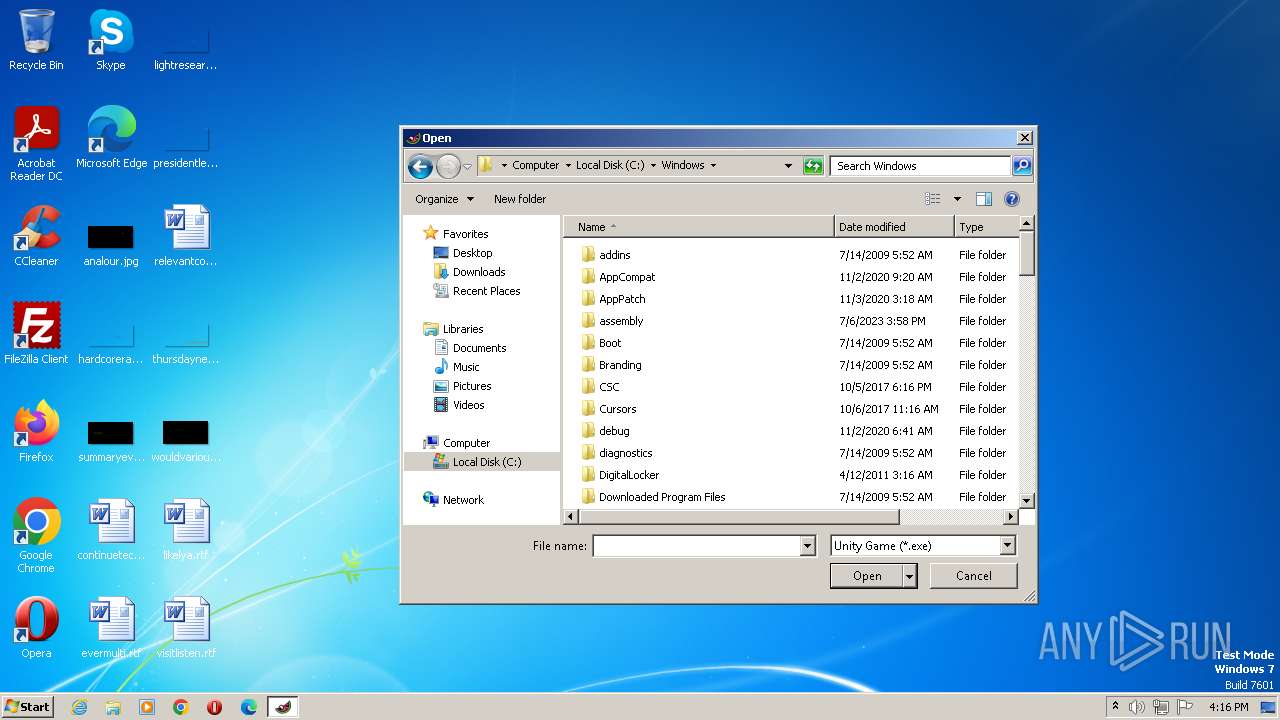The height and width of the screenshot is (720, 1280).
Task: Open the Organize dropdown menu
Action: click(x=444, y=199)
